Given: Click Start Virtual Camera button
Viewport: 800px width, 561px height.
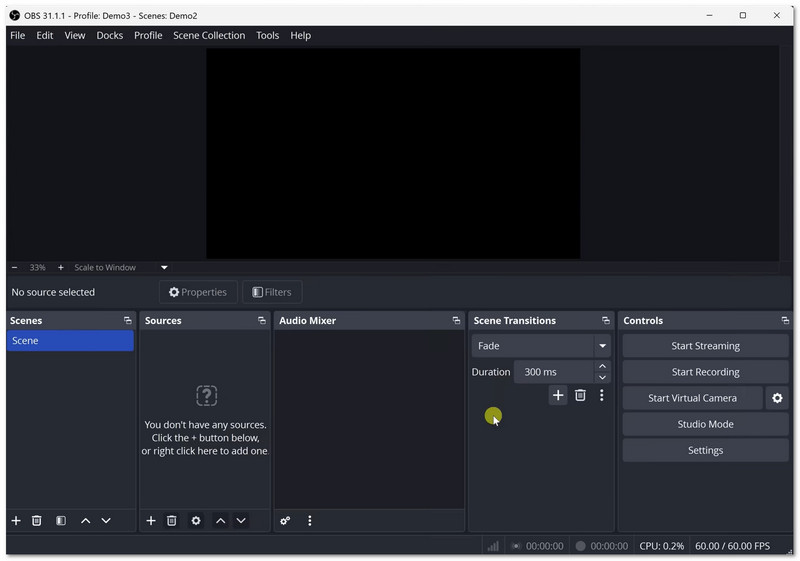Looking at the screenshot, I should [x=692, y=398].
